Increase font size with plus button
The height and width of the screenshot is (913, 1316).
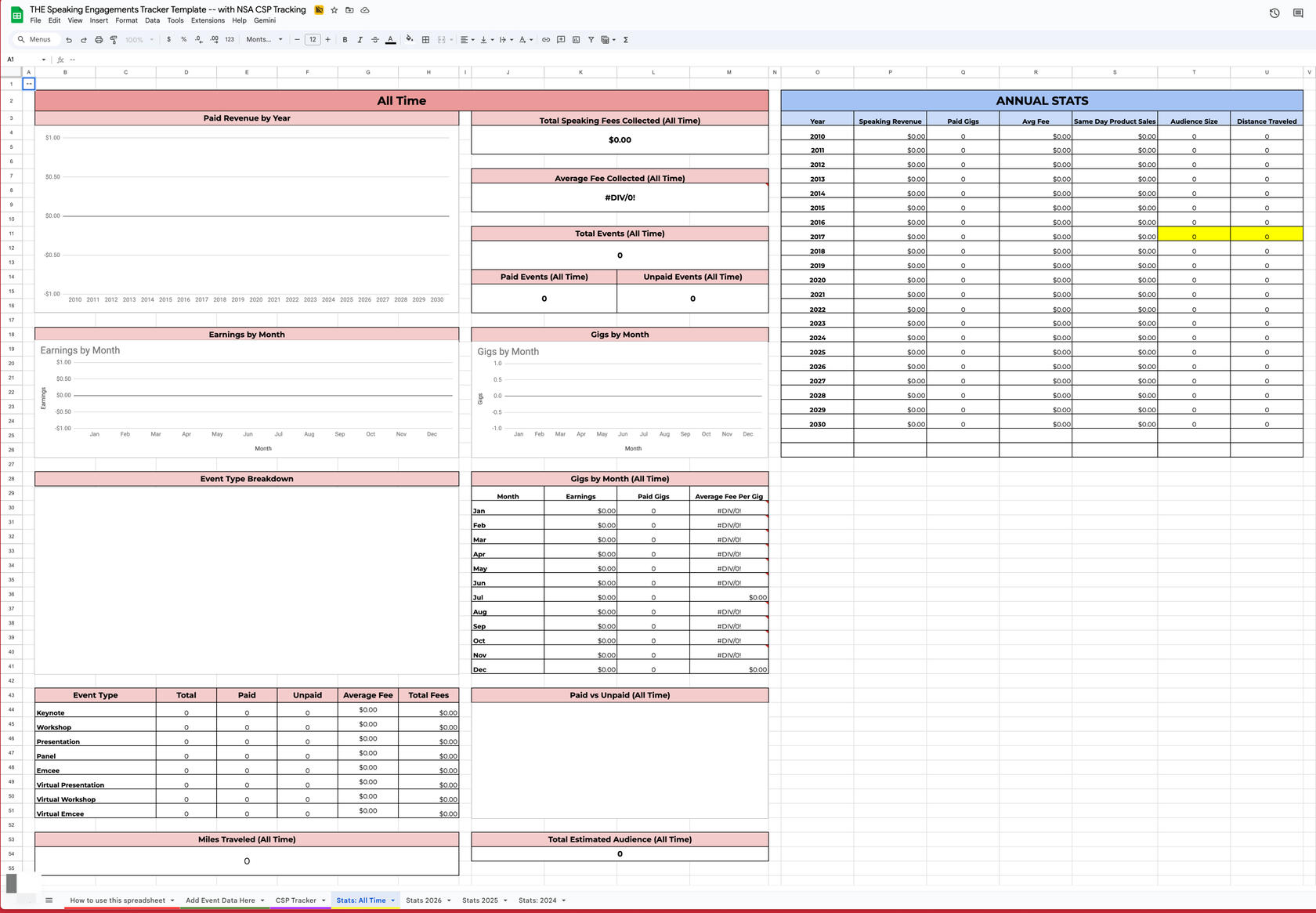tap(327, 40)
